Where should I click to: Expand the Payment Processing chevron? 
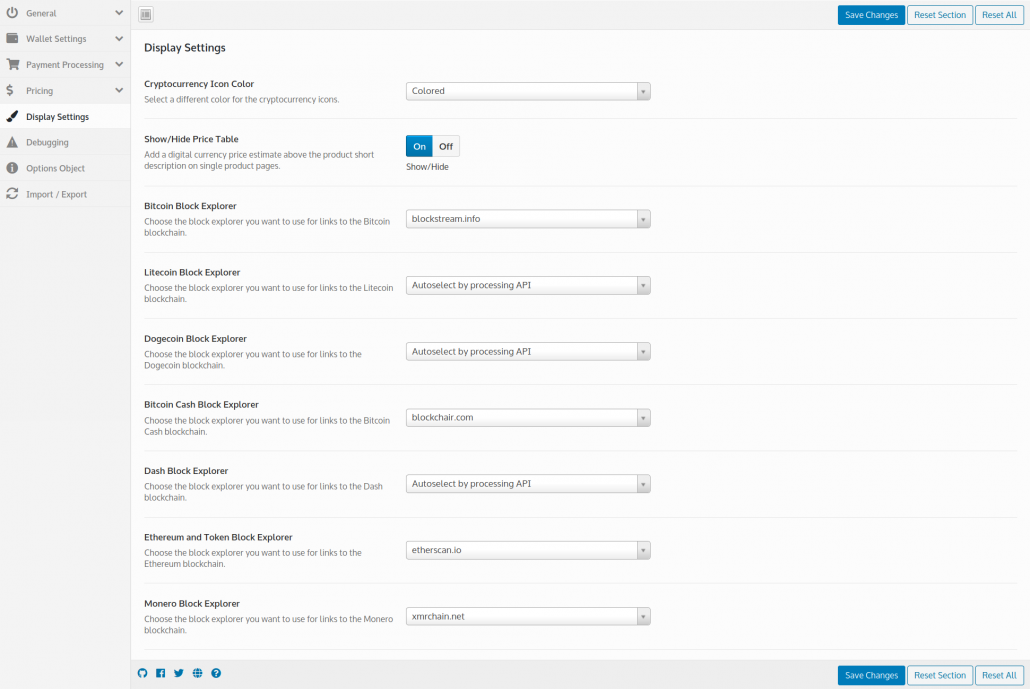point(119,64)
